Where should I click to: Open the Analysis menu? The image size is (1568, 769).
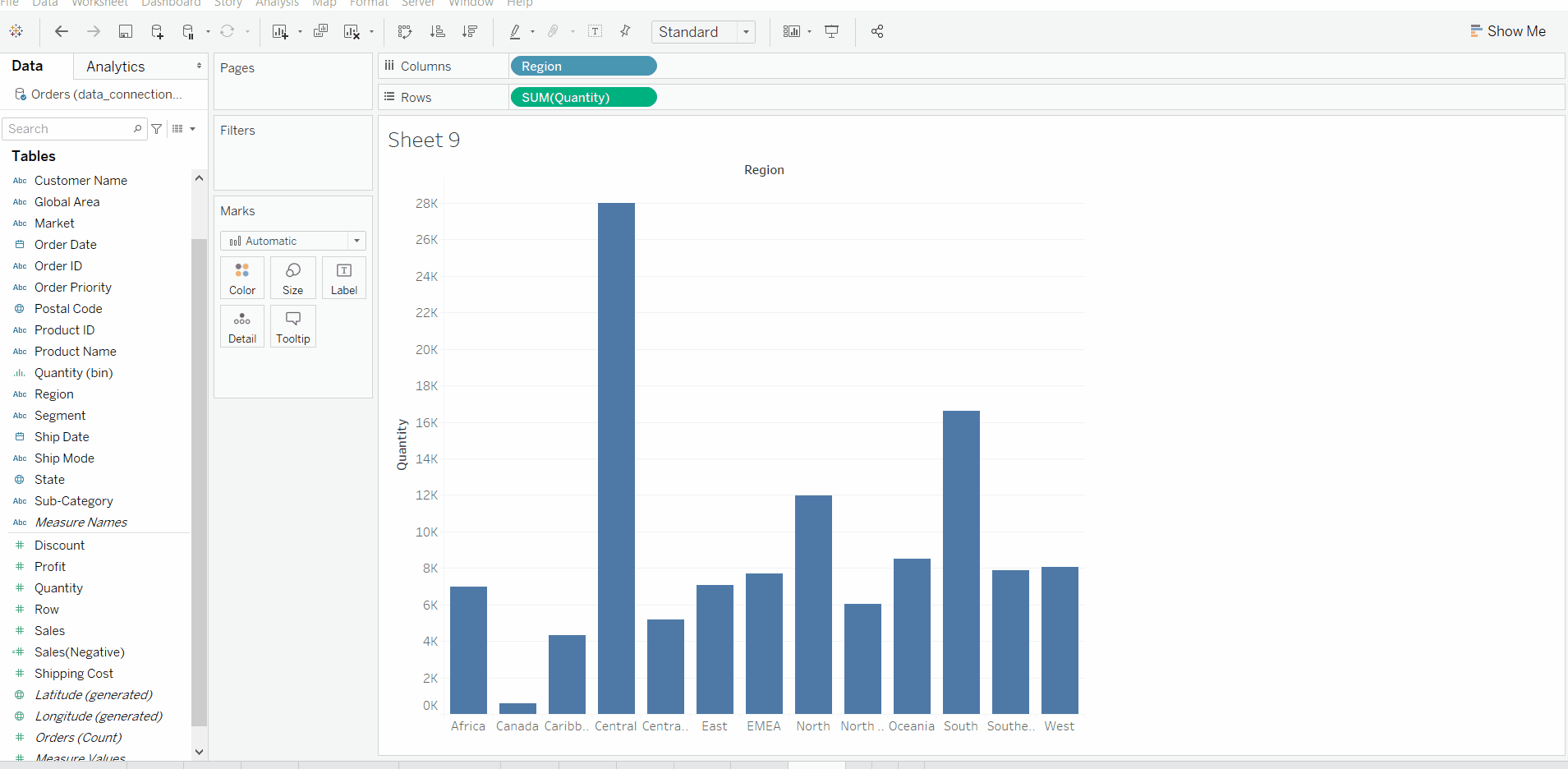[277, 4]
